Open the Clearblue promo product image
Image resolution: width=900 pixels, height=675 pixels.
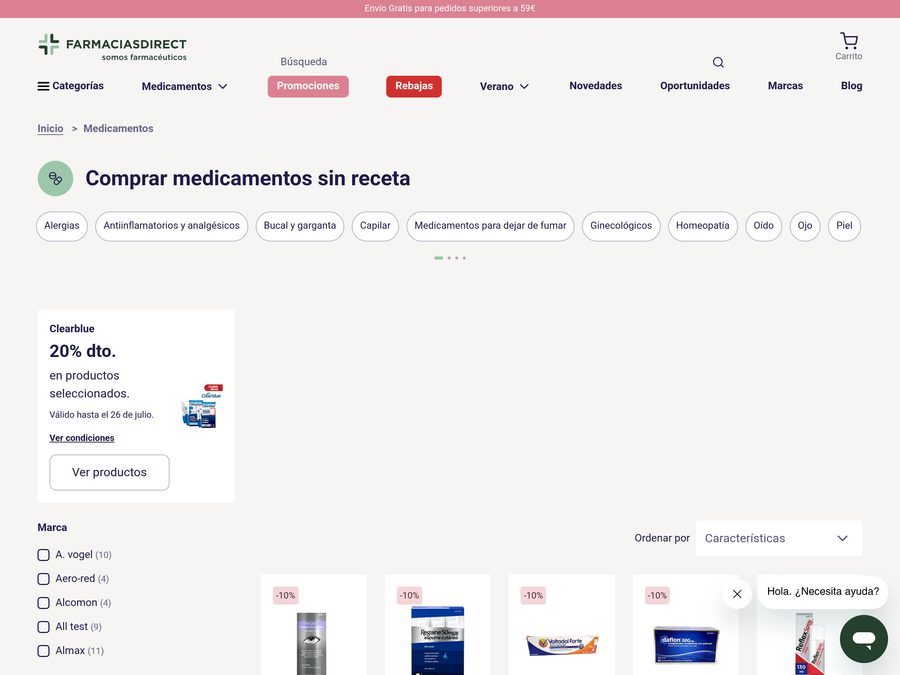tap(201, 406)
